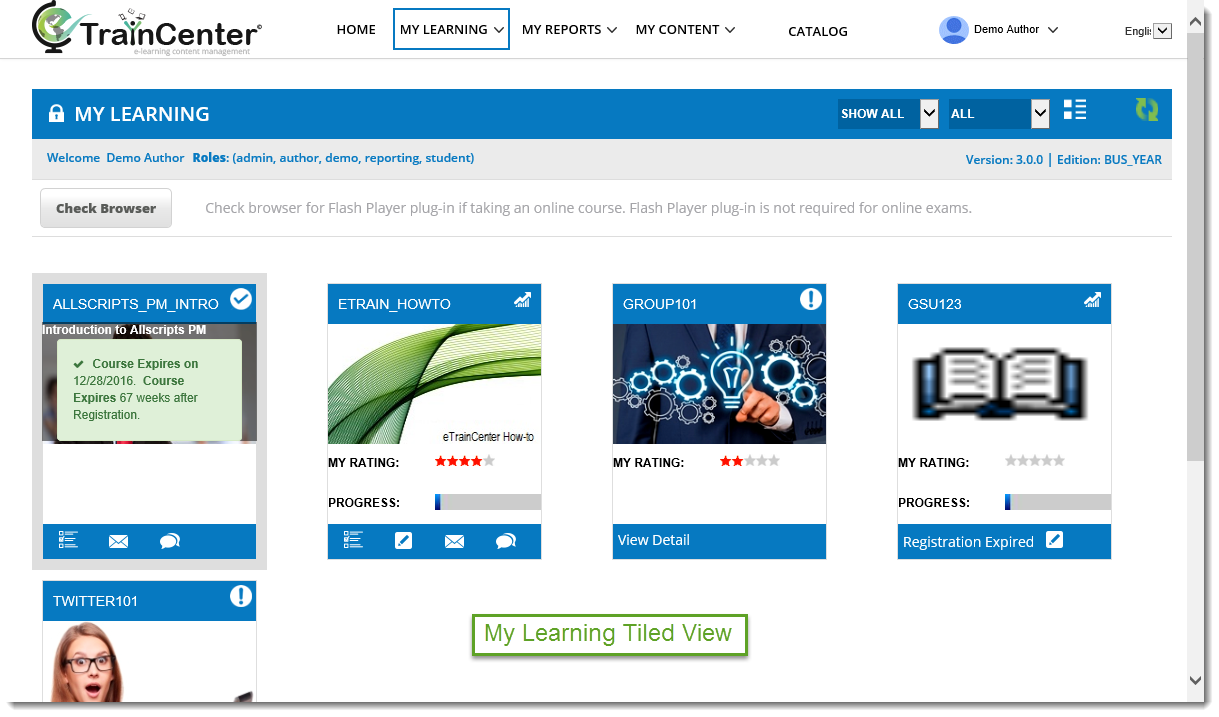
Task: Open email icon on ETRAIN_HOWTO tile
Action: click(454, 541)
